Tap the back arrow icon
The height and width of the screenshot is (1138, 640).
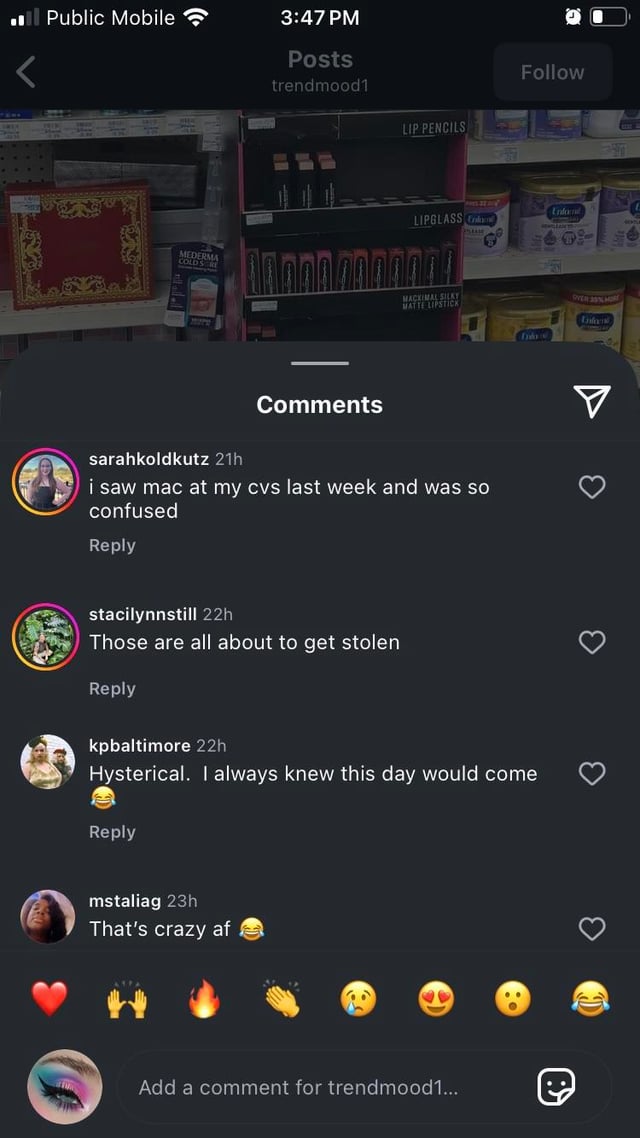(26, 73)
